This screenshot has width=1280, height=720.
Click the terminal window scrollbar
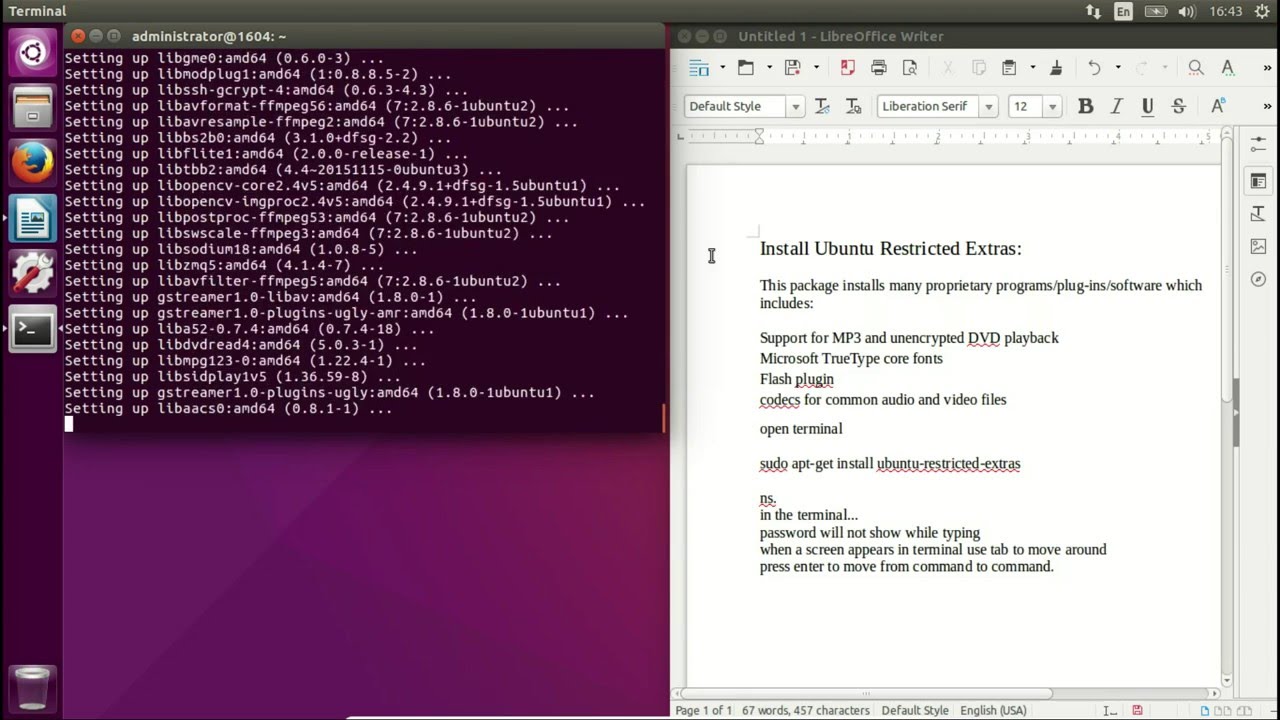click(x=663, y=417)
